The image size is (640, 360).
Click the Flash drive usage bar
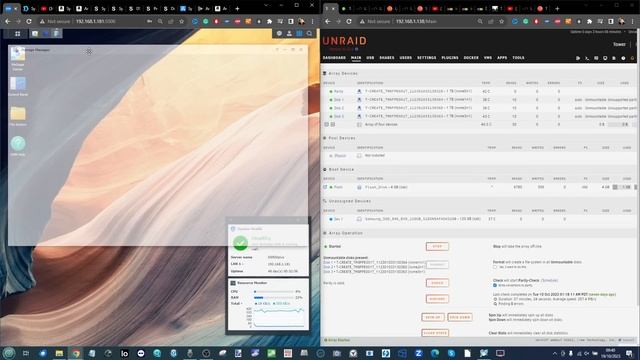(x=624, y=187)
